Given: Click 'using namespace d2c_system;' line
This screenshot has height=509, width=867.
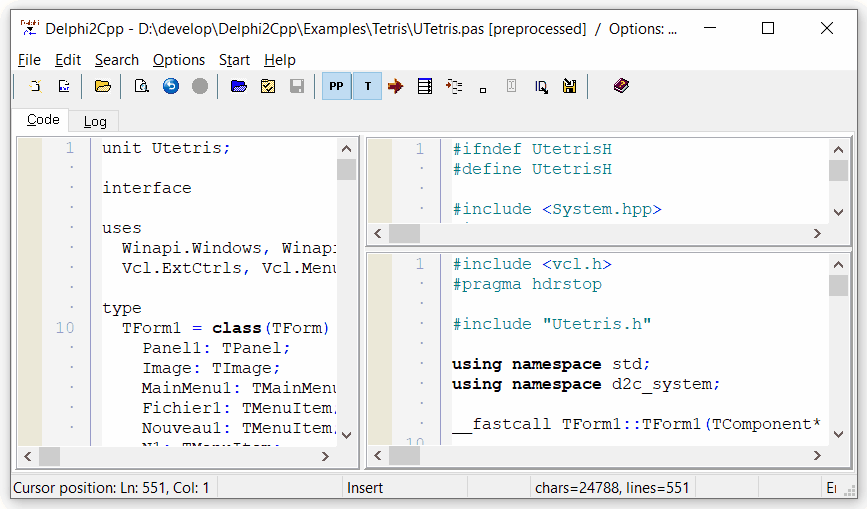Looking at the screenshot, I should pyautogui.click(x=586, y=384).
